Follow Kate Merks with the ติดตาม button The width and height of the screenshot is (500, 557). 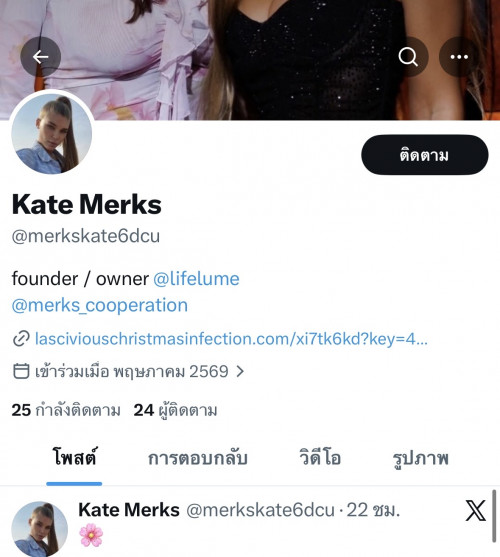point(425,155)
